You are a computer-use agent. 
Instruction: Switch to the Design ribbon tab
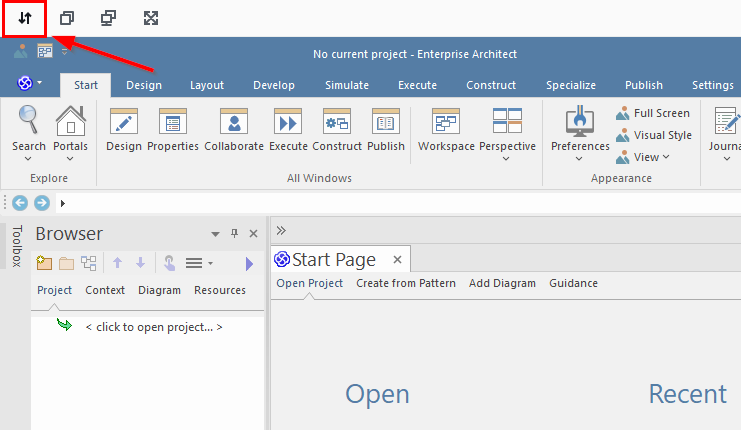144,85
